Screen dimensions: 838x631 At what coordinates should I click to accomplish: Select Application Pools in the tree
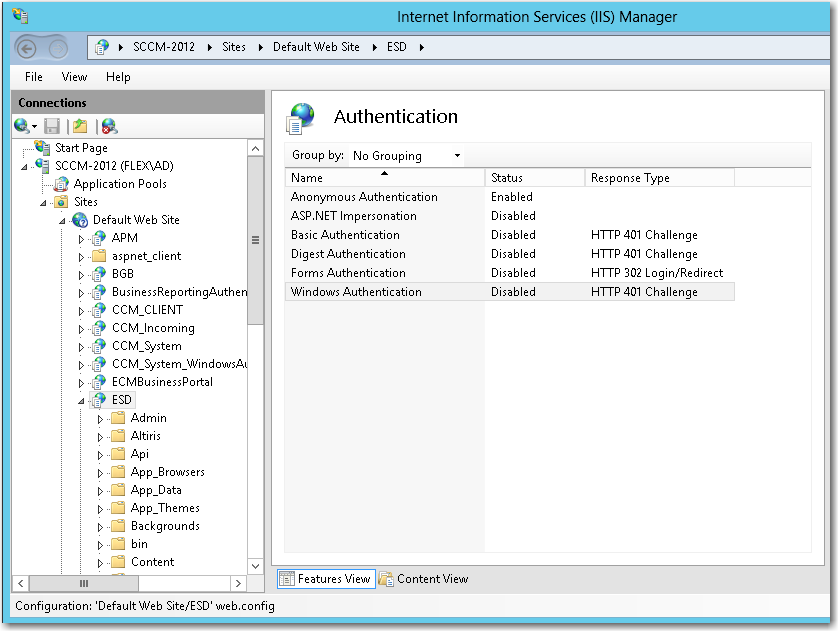tap(120, 184)
